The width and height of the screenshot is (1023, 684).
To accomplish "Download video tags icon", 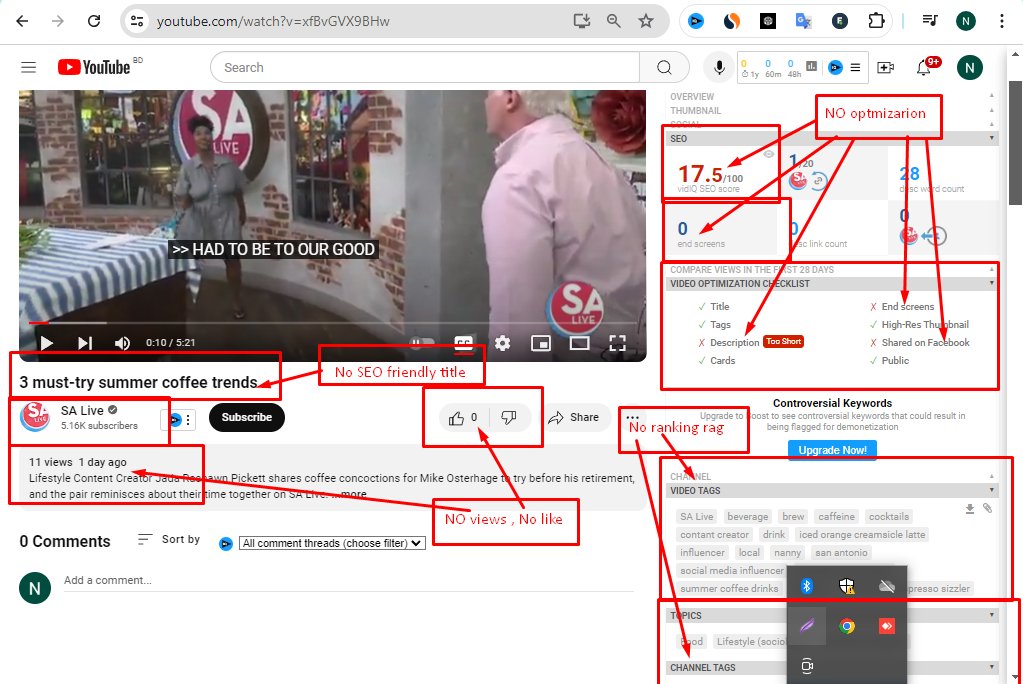I will pos(970,508).
